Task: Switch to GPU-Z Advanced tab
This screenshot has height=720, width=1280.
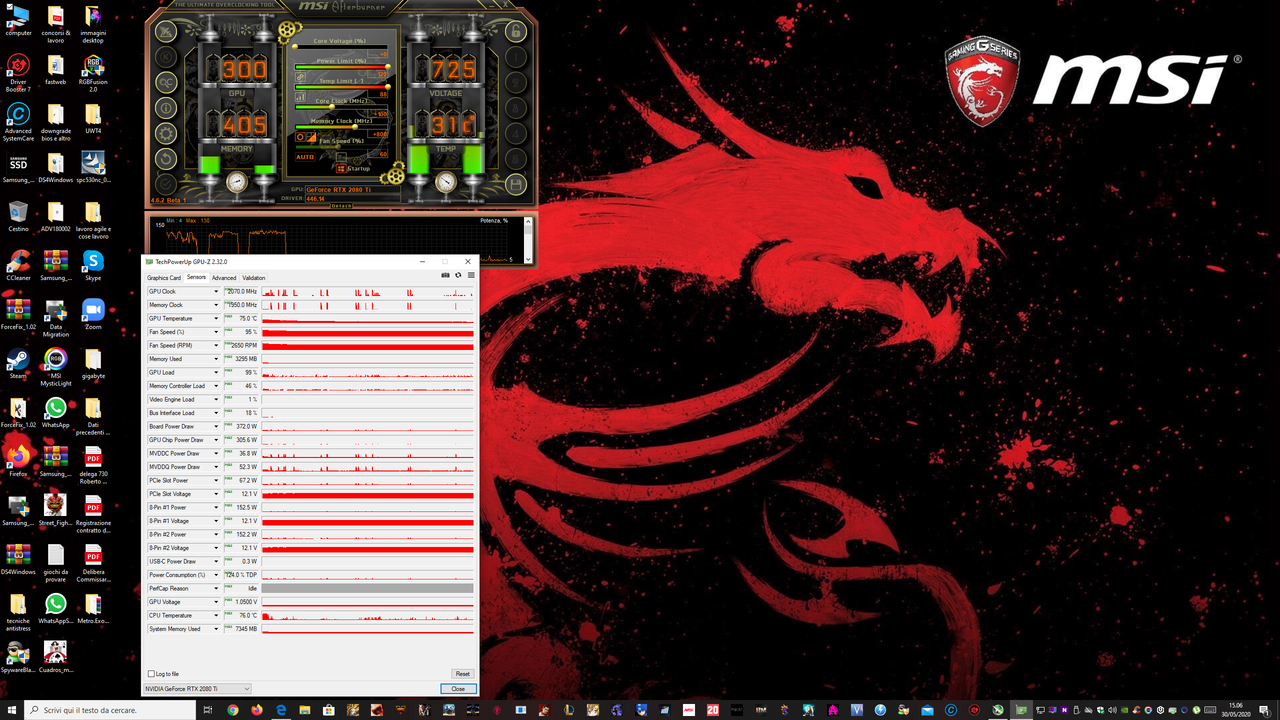Action: tap(224, 278)
